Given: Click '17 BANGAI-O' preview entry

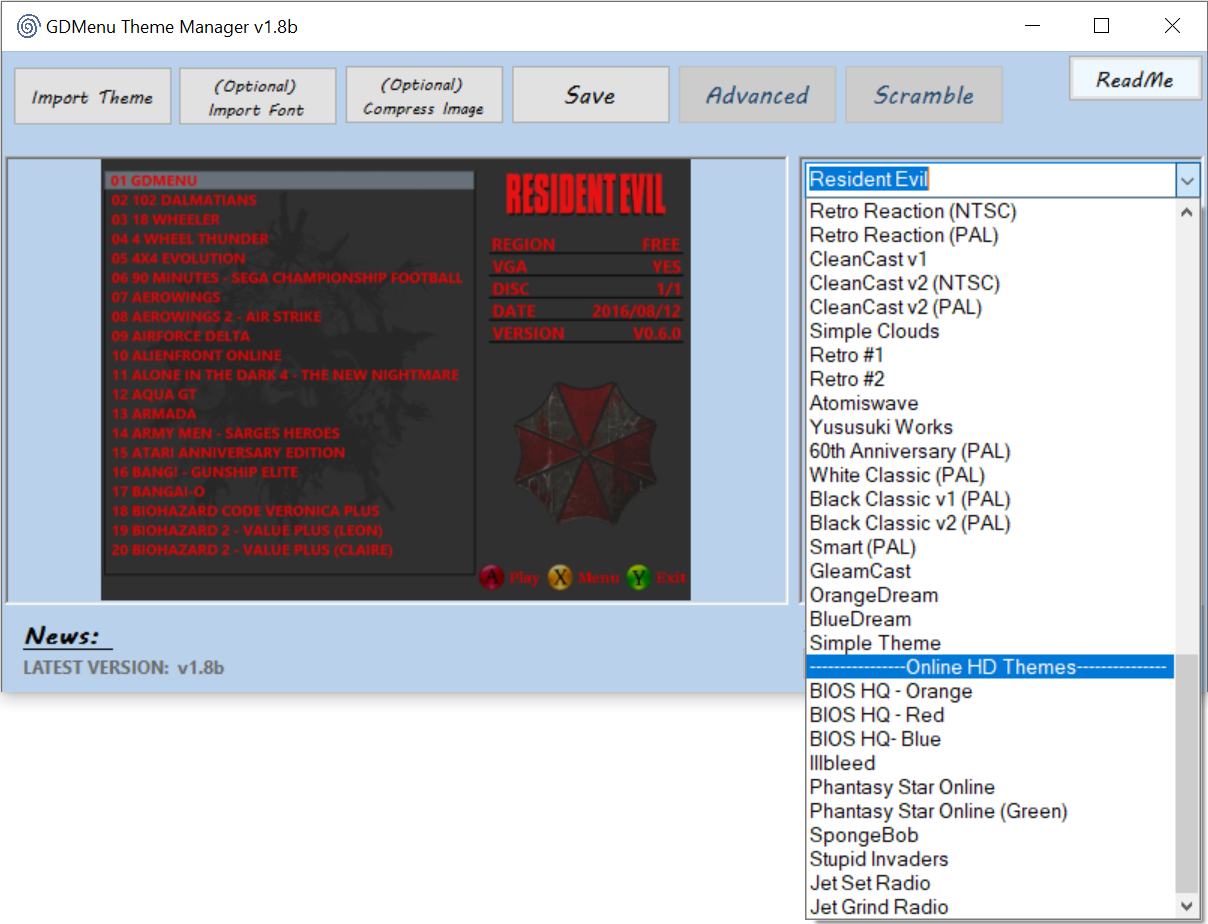Looking at the screenshot, I should (158, 491).
